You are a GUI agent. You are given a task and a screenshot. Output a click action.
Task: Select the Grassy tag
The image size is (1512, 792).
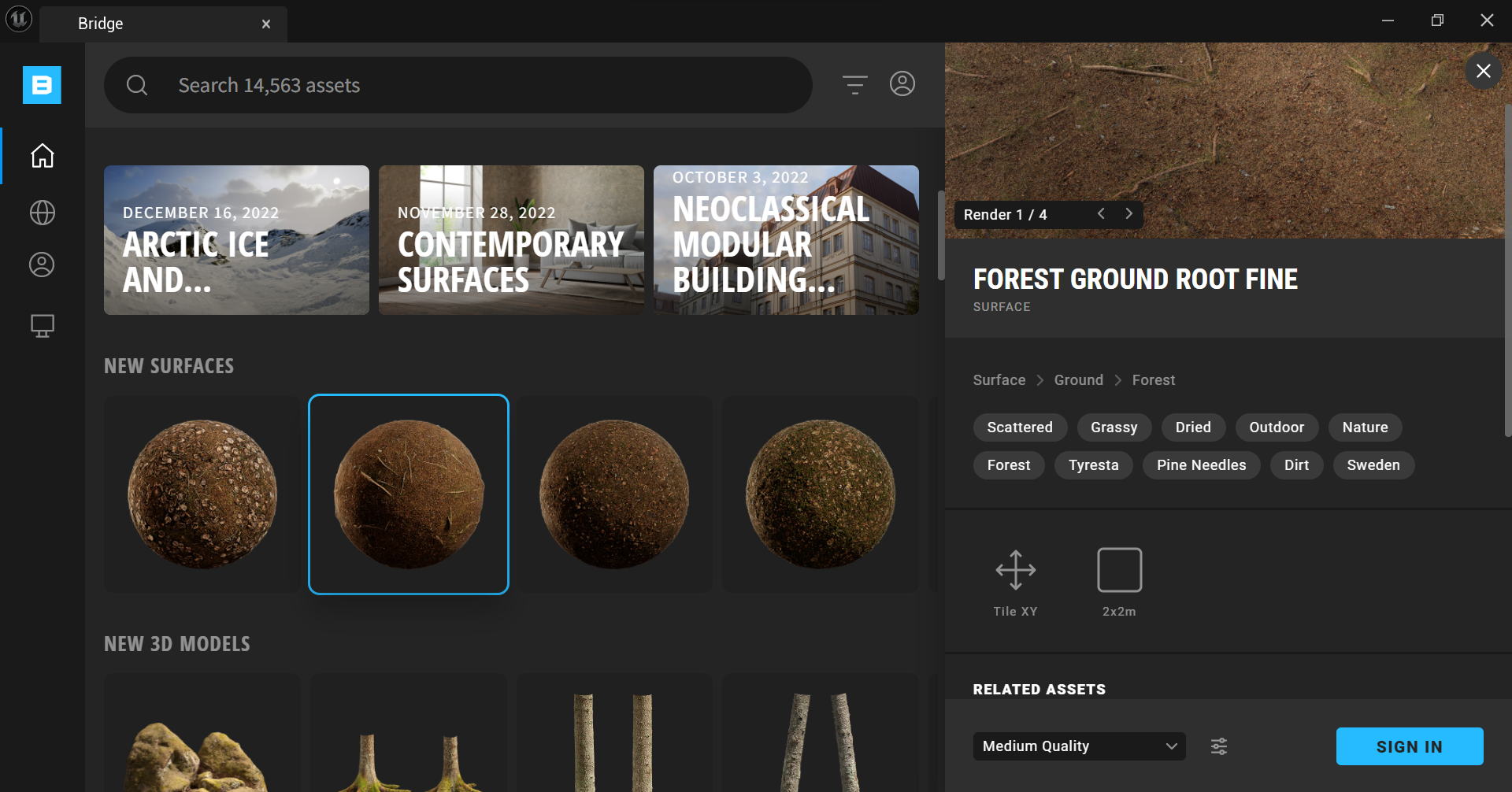coord(1114,427)
